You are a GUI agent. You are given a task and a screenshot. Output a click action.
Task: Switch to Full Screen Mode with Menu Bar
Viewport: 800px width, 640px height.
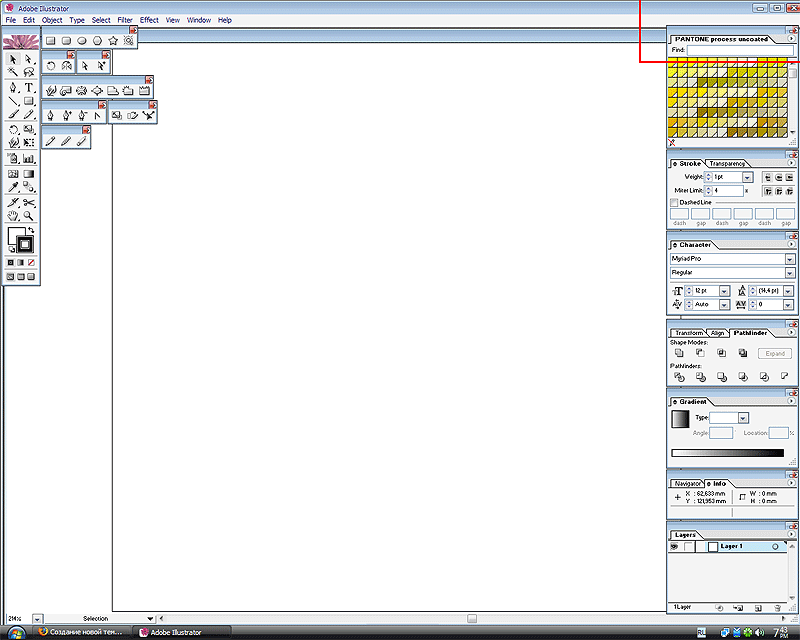tap(21, 277)
